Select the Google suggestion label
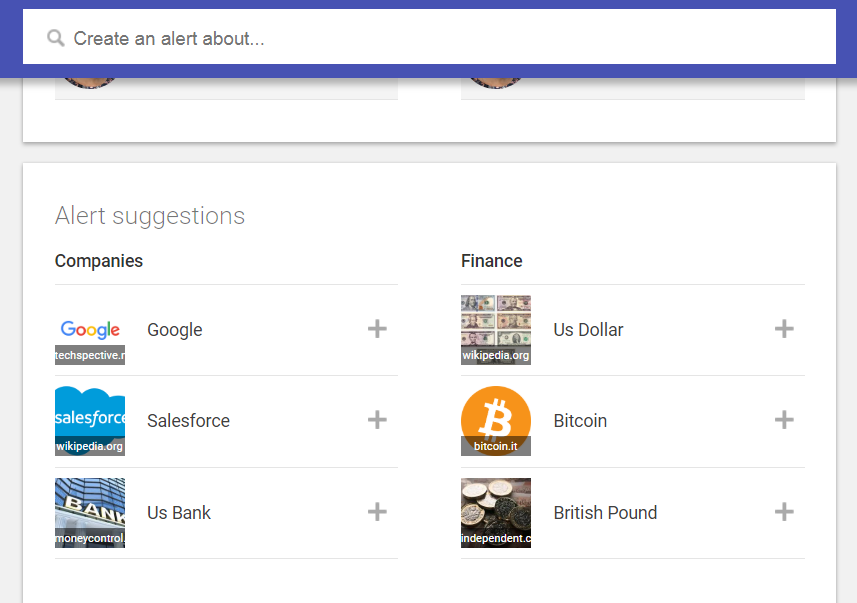 point(175,330)
